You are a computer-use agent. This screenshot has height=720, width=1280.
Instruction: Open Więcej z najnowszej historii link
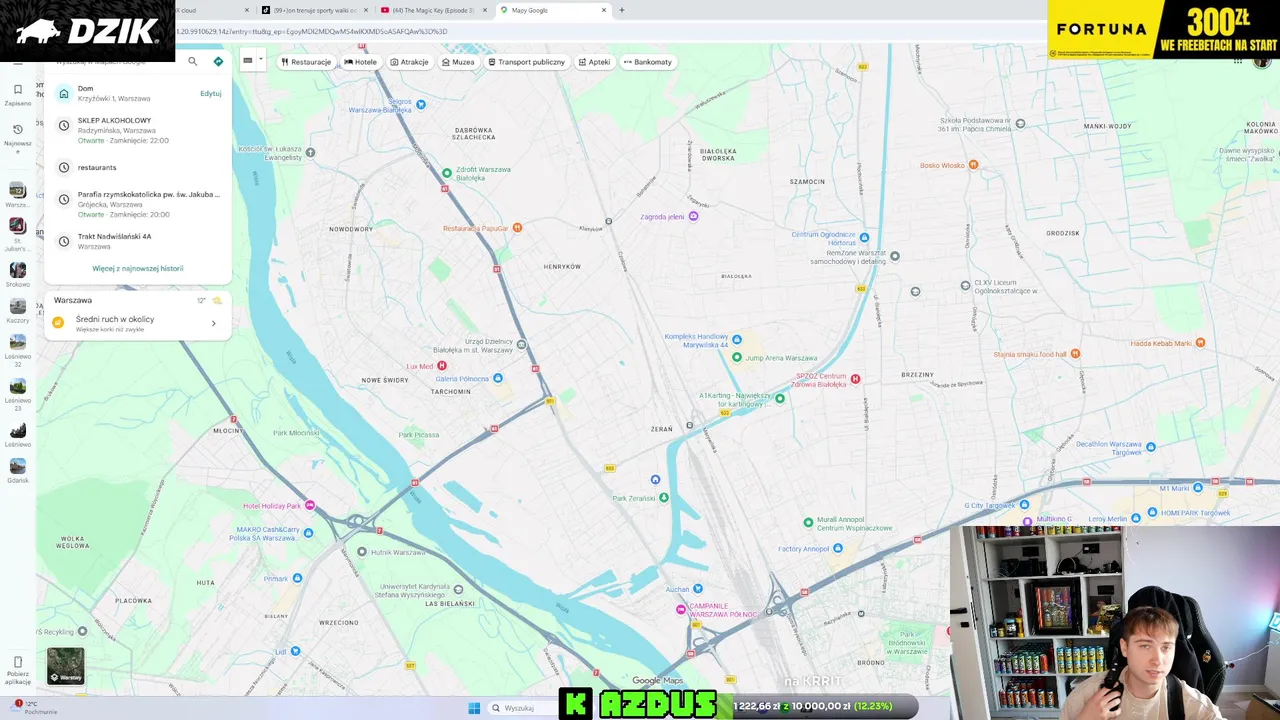[138, 268]
